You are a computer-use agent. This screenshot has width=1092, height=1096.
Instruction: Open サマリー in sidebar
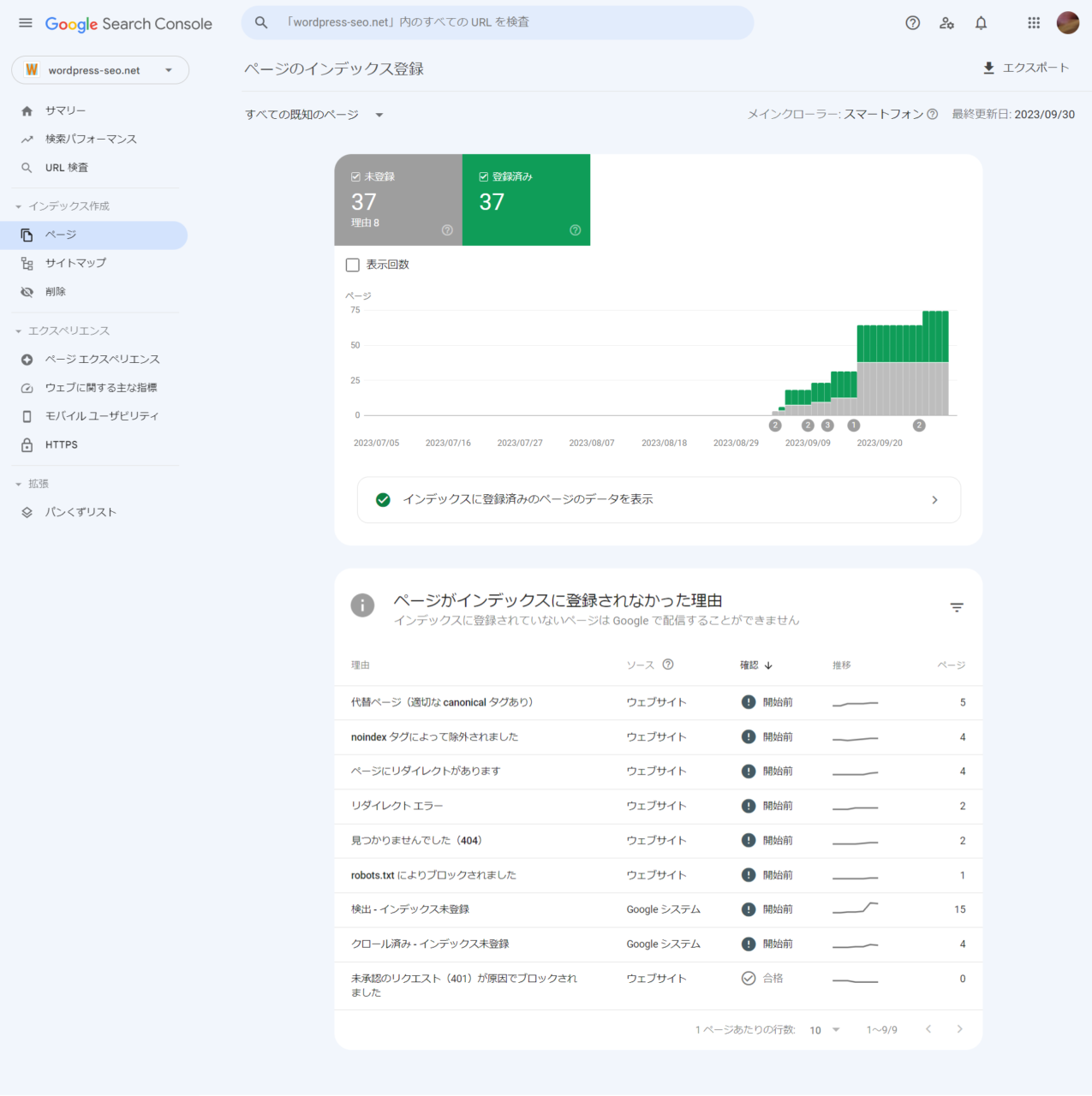(x=94, y=110)
